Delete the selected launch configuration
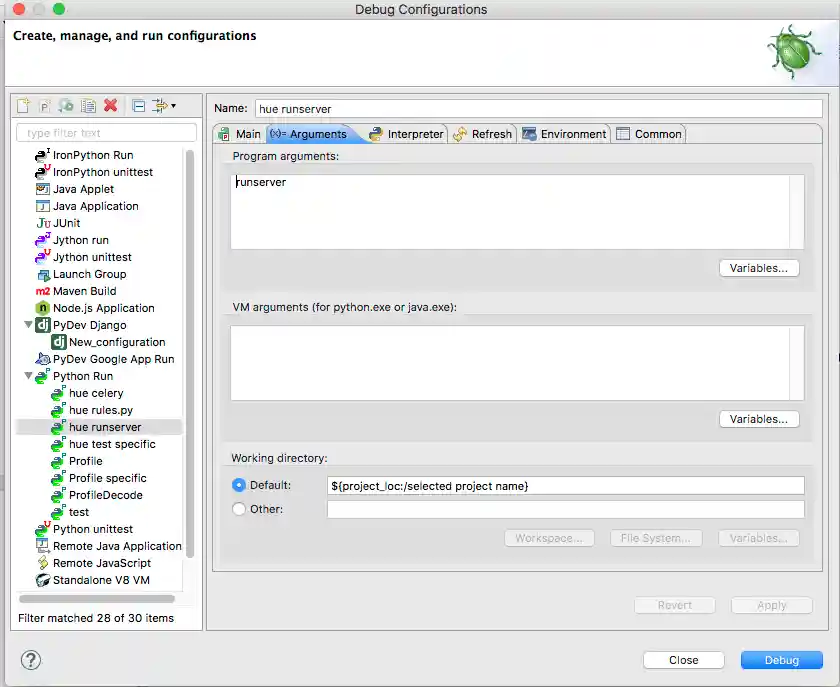Image resolution: width=840 pixels, height=687 pixels. [x=108, y=106]
